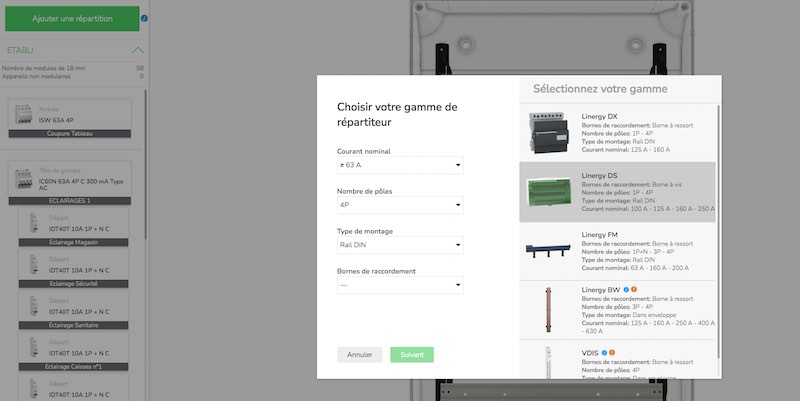Click the gamme list scrollbar
This screenshot has width=800, height=401.
719,230
